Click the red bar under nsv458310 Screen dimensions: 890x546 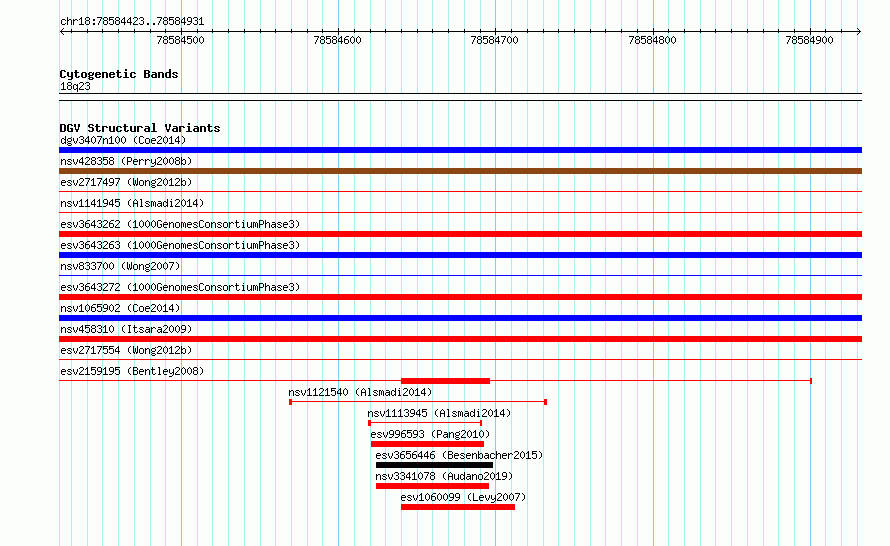coord(460,339)
